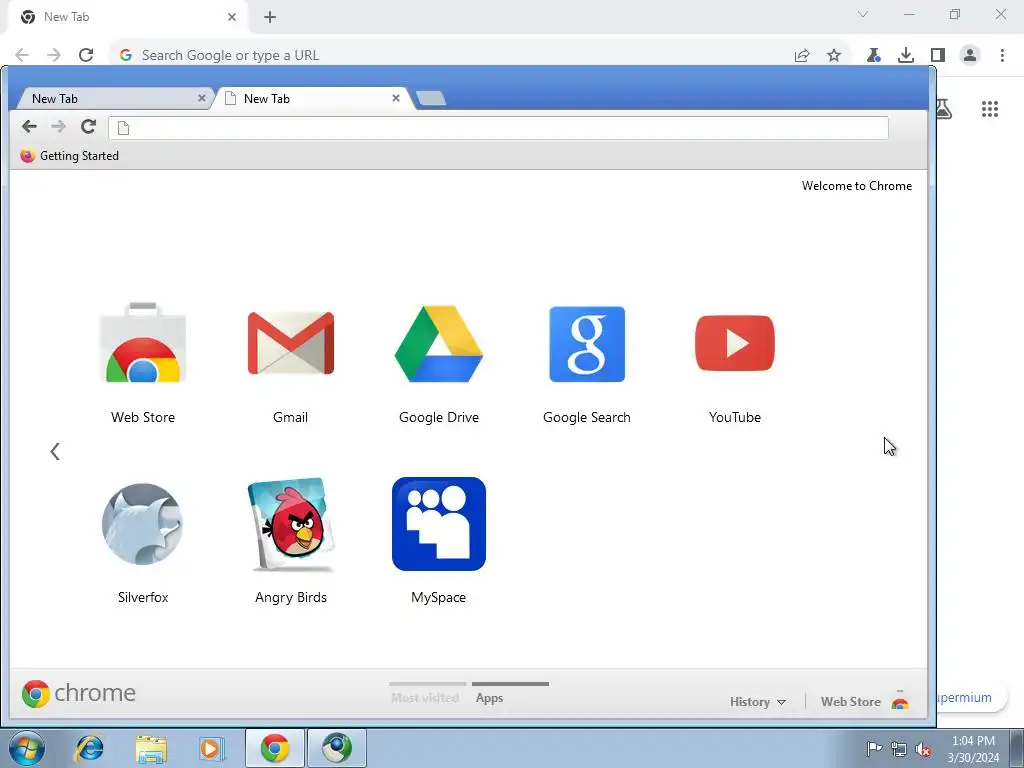
Task: Open the taskbar clock and date
Action: pyautogui.click(x=973, y=749)
